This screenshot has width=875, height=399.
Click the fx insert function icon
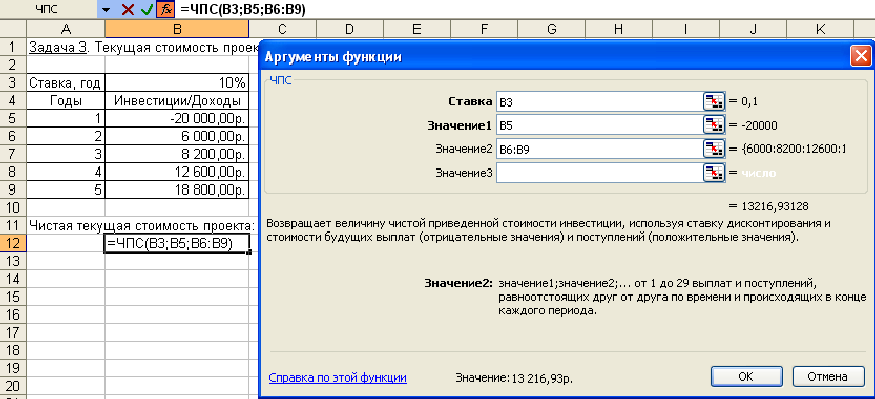click(165, 9)
